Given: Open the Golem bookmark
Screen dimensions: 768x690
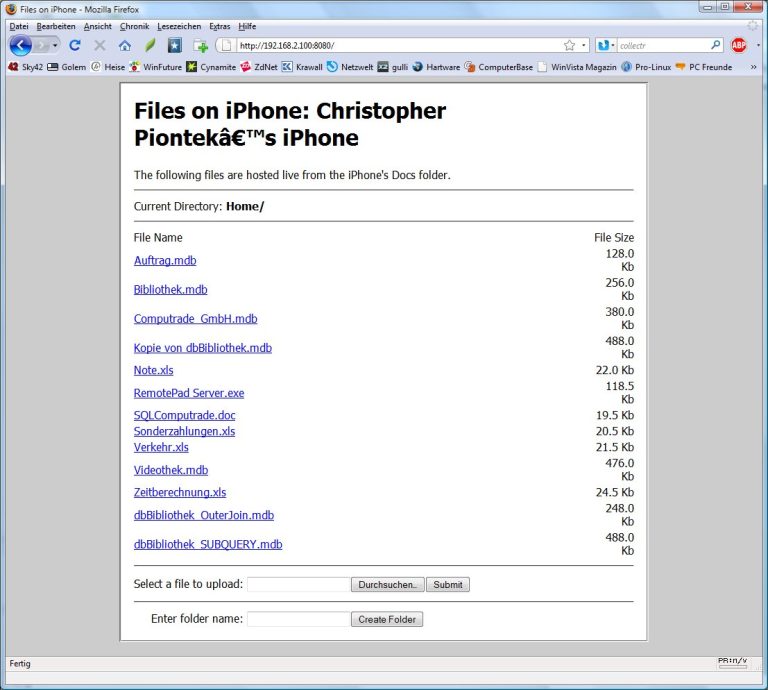Looking at the screenshot, I should click(x=67, y=67).
